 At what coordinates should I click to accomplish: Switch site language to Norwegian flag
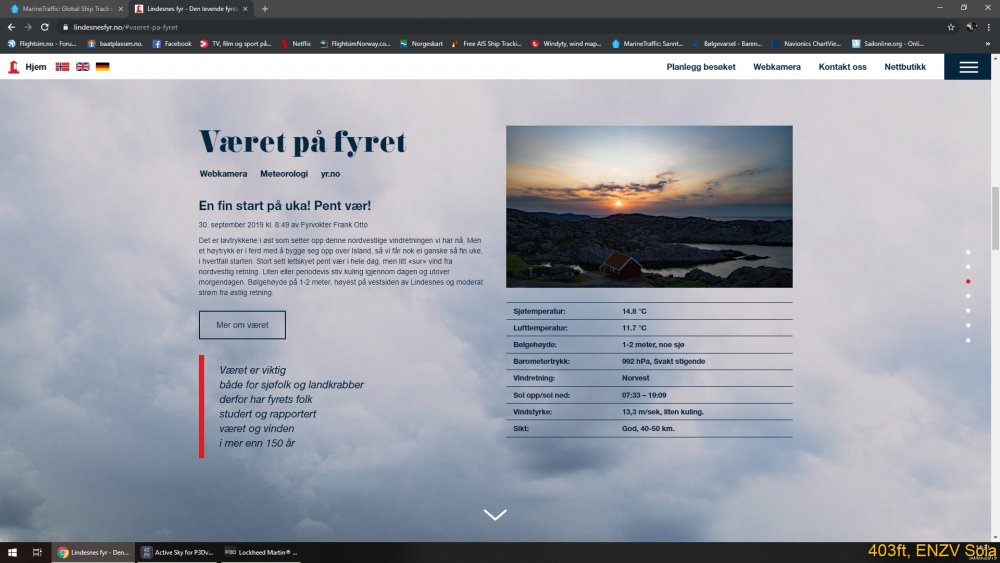pos(62,66)
